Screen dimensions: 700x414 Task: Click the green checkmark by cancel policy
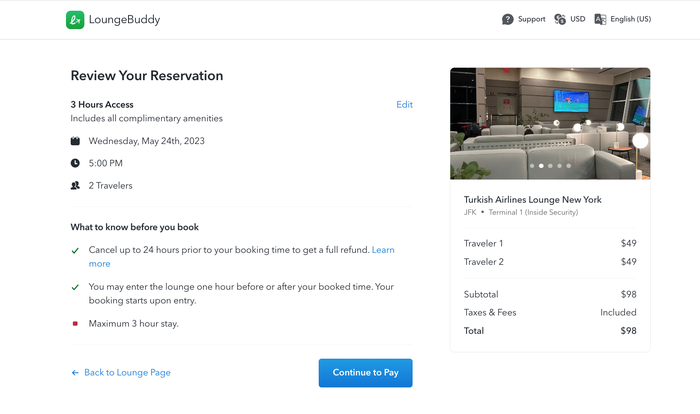coord(75,251)
